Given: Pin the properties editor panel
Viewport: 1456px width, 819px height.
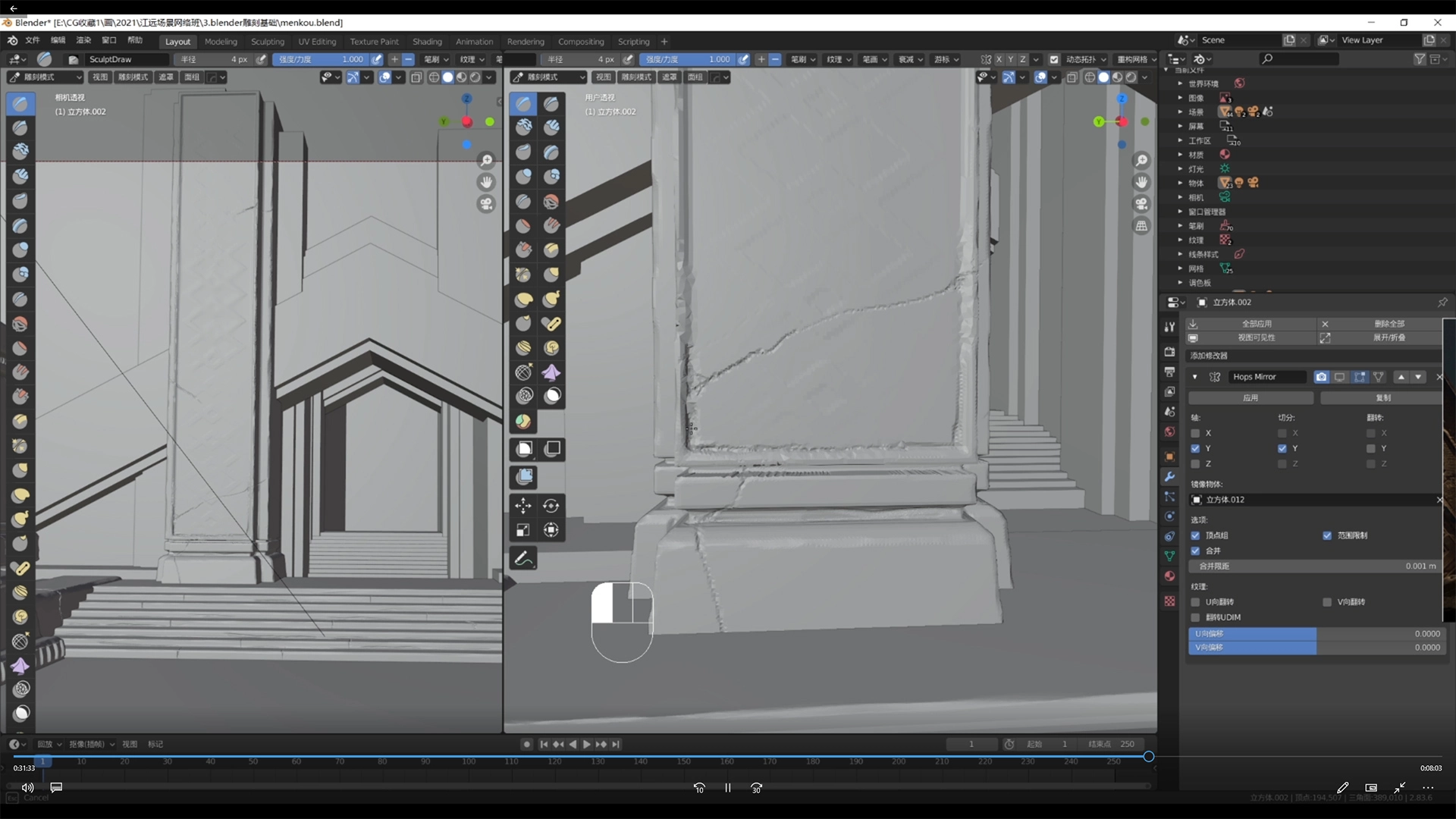Looking at the screenshot, I should (1442, 303).
